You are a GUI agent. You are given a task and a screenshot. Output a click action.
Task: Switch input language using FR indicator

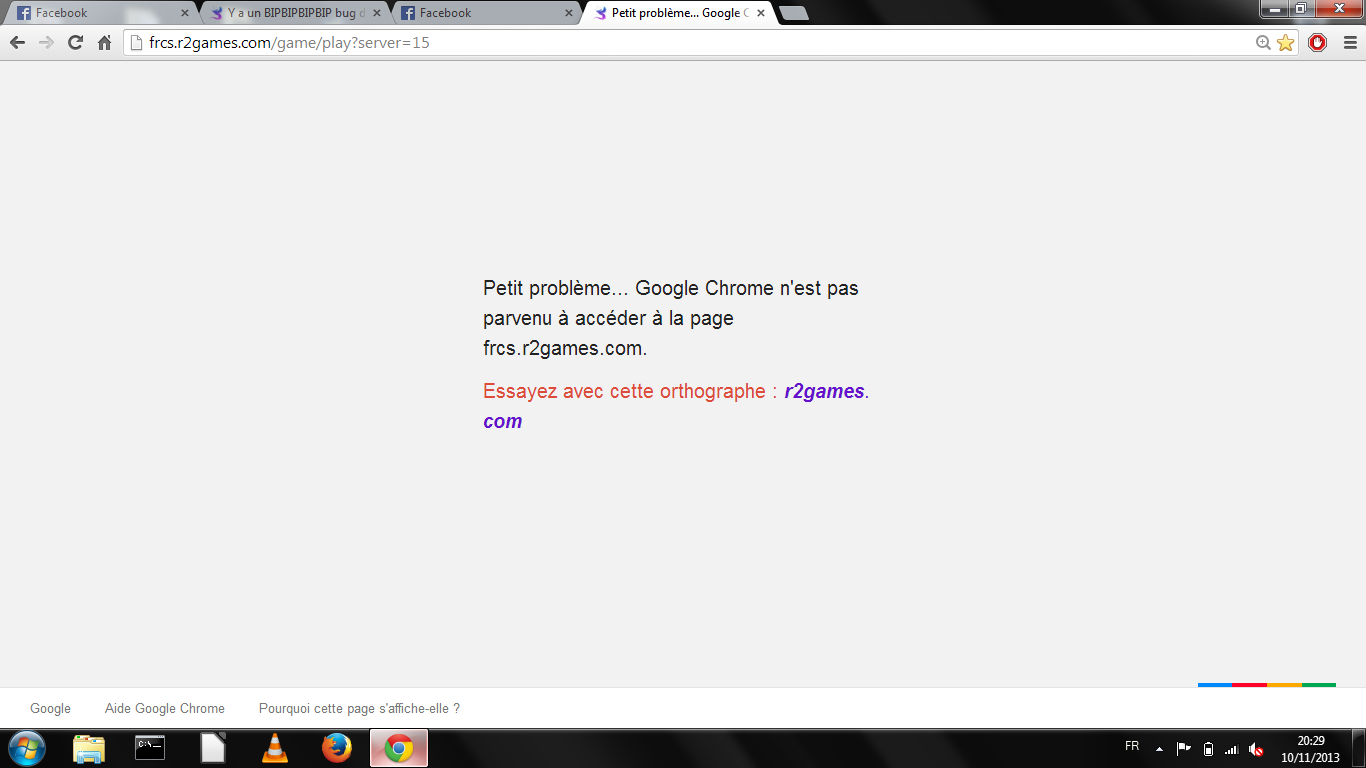1132,747
